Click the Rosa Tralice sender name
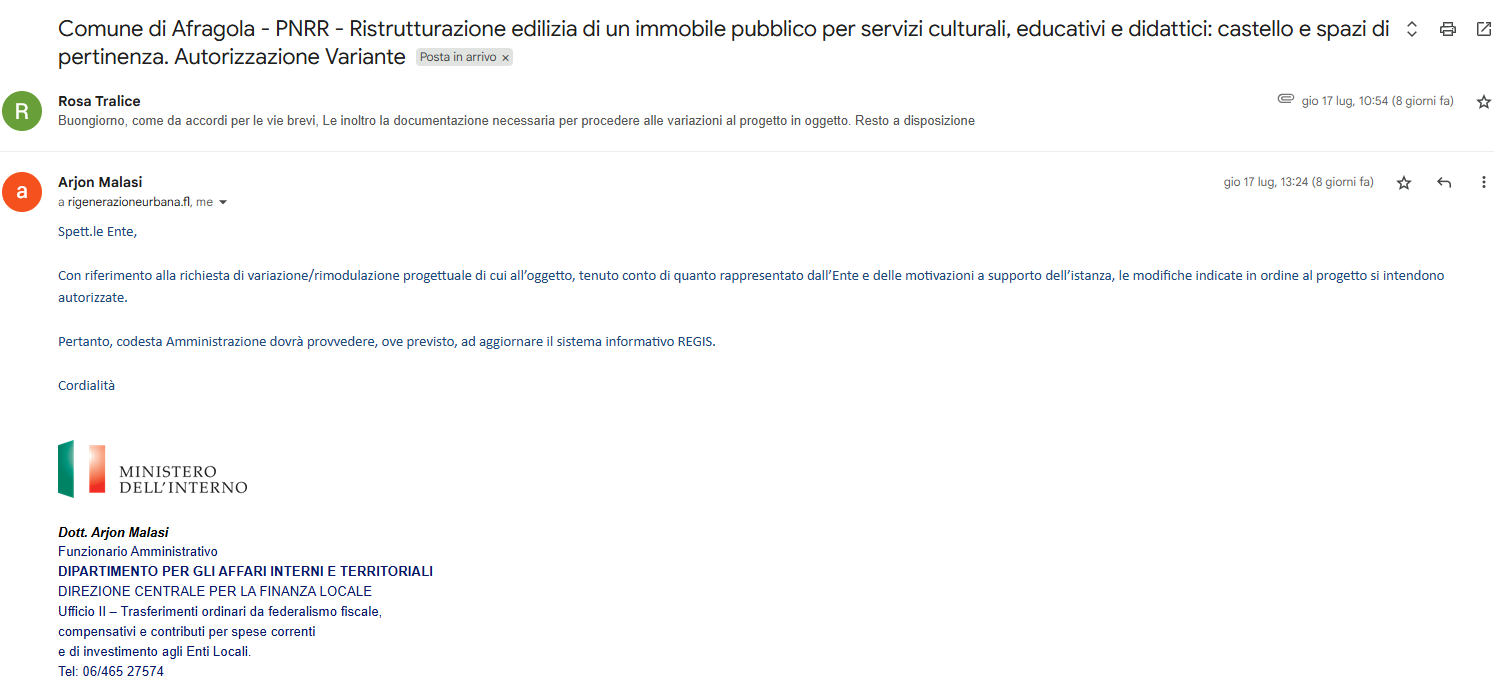The width and height of the screenshot is (1503, 696). pyautogui.click(x=99, y=101)
